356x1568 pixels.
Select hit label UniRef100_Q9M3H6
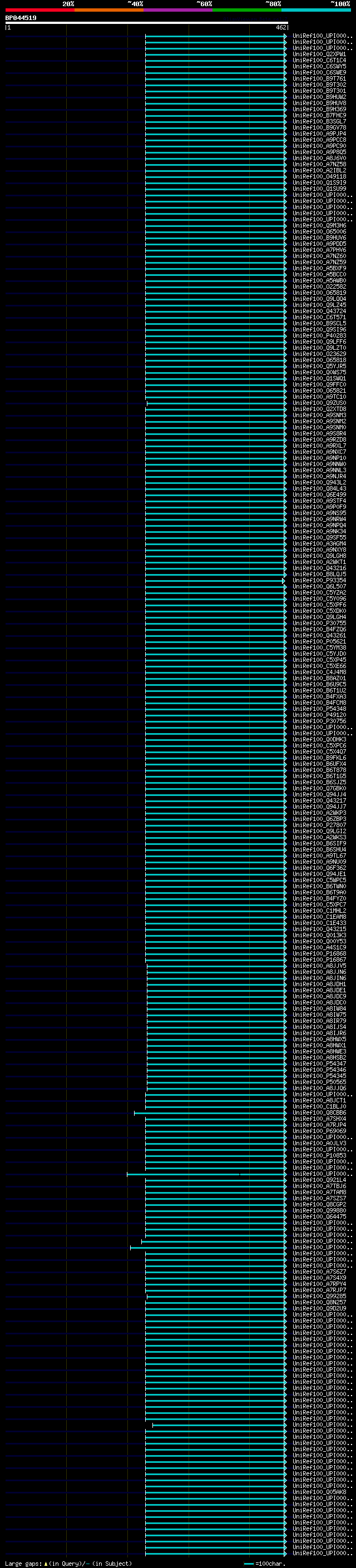[319, 225]
